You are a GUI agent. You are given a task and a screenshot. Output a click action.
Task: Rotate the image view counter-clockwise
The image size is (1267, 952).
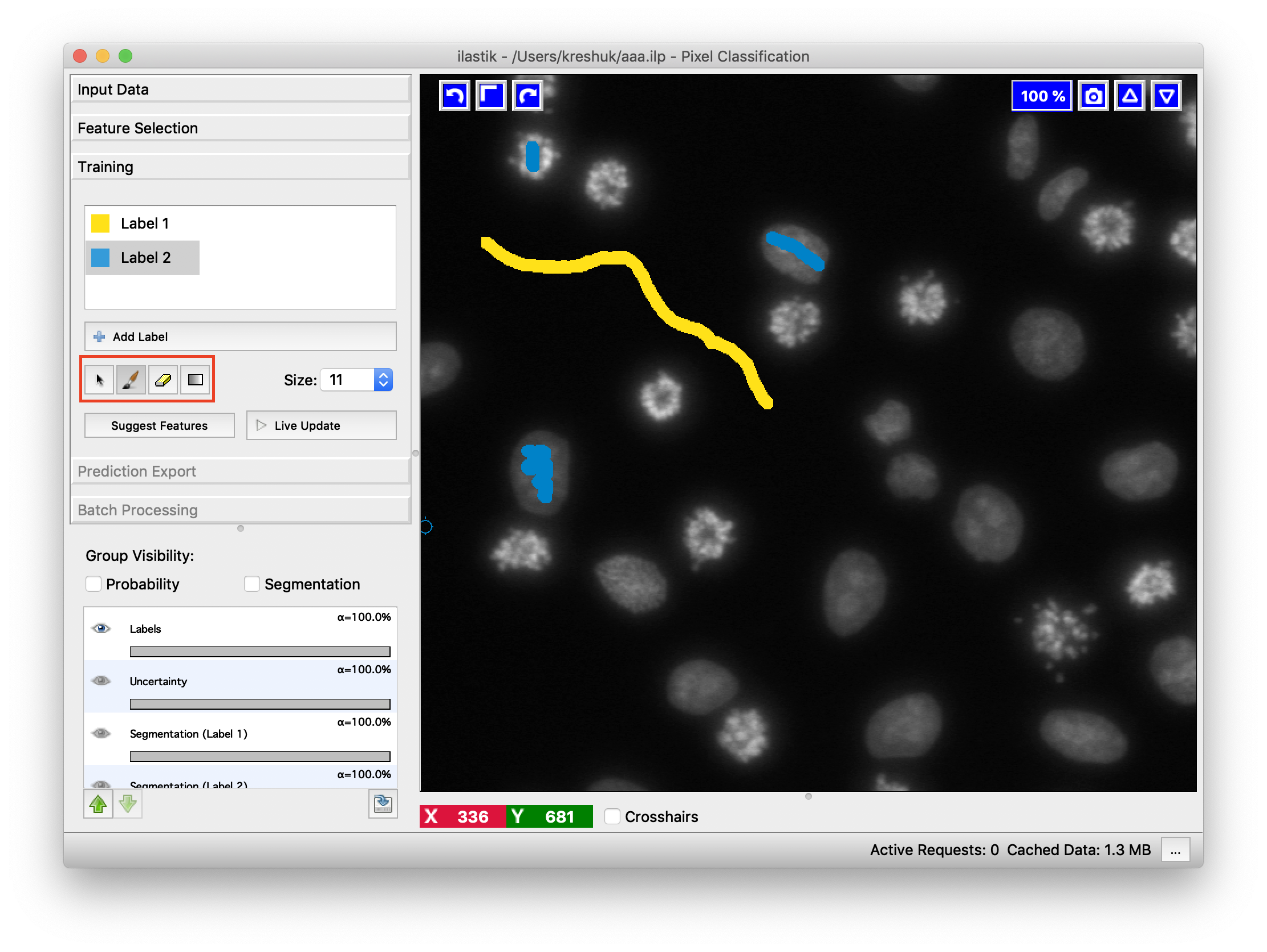(x=456, y=96)
